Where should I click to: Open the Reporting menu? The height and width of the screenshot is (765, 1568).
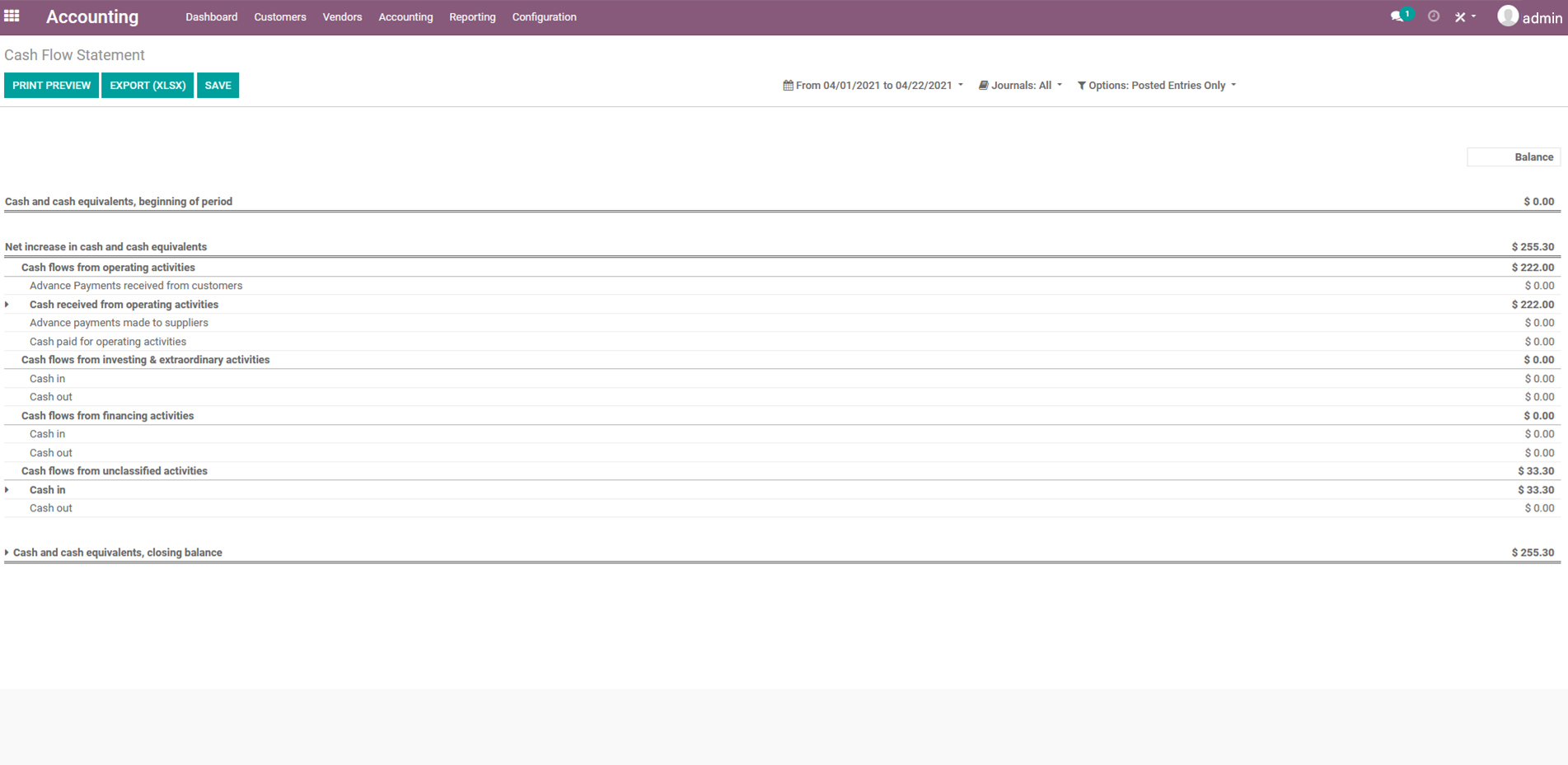[x=472, y=17]
